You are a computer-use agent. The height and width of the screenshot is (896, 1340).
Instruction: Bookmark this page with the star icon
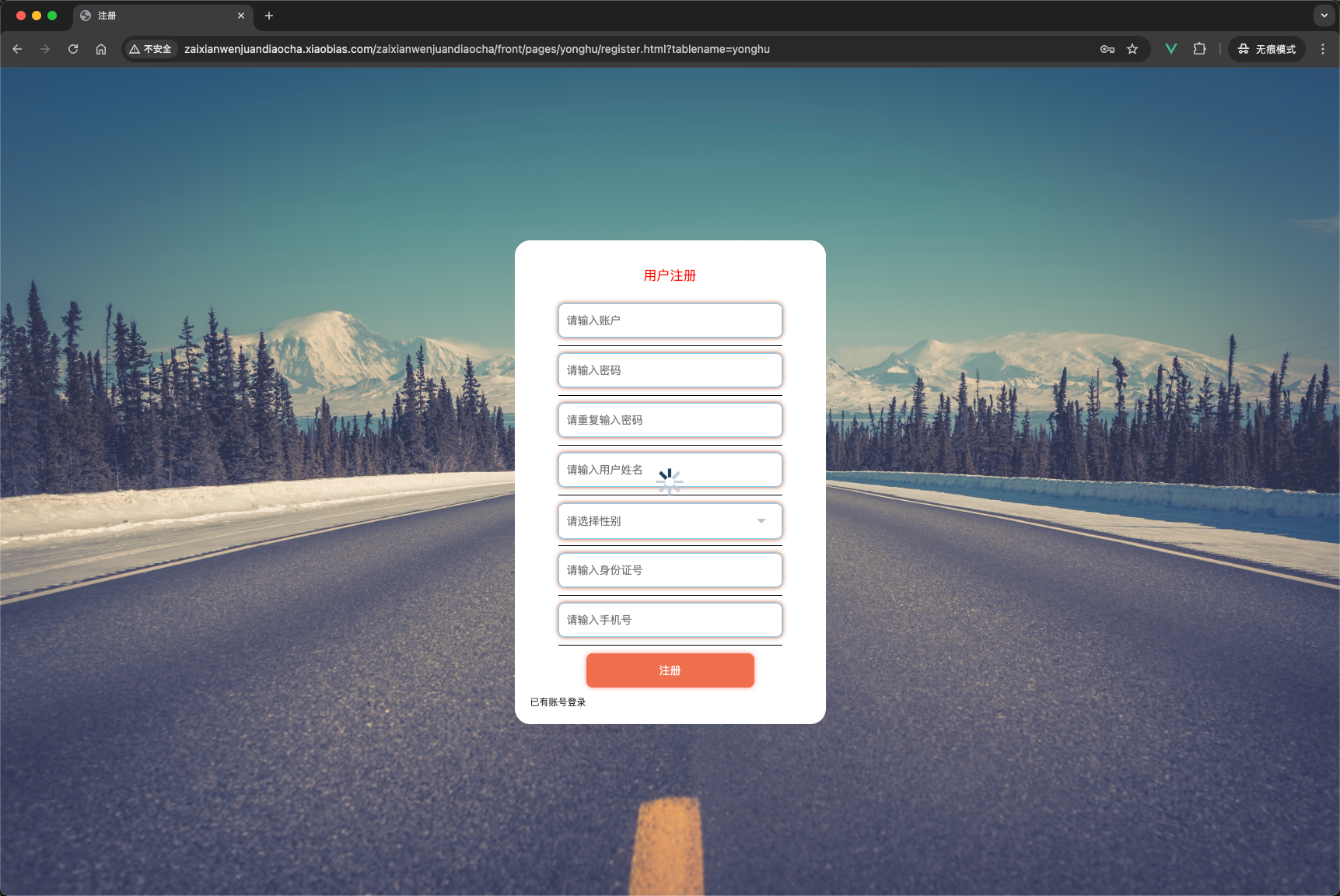1132,49
